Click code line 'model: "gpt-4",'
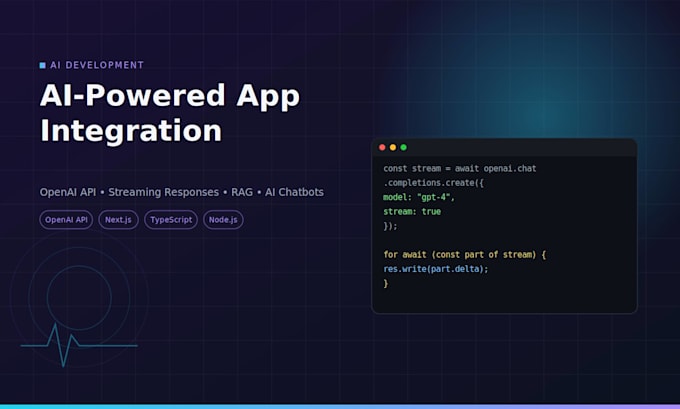 click(419, 197)
